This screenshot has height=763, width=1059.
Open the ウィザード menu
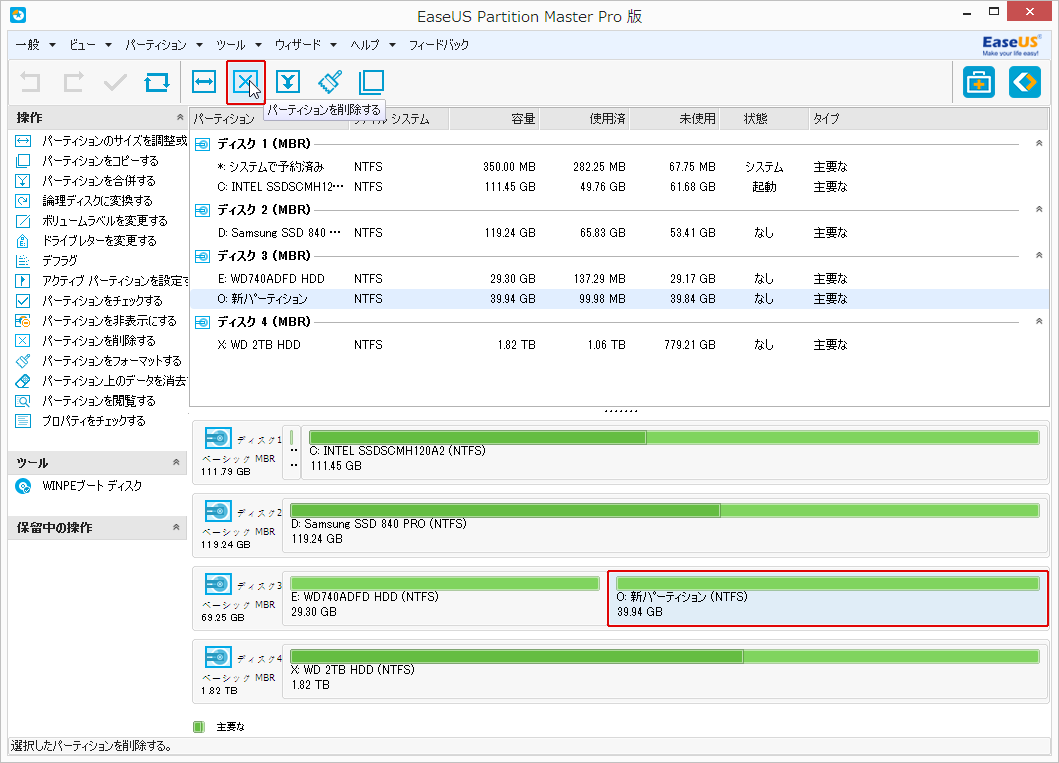305,45
